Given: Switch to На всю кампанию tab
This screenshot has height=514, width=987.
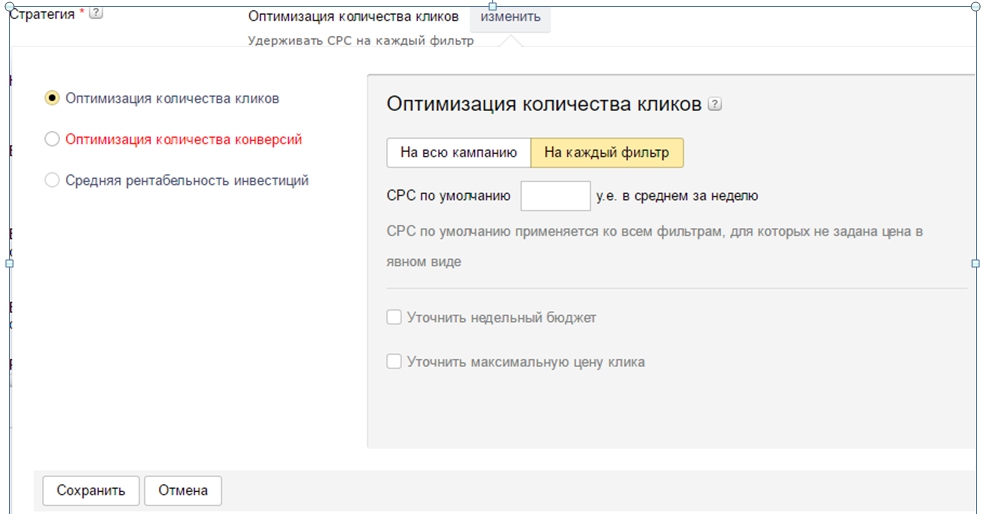Looking at the screenshot, I should click(x=458, y=153).
